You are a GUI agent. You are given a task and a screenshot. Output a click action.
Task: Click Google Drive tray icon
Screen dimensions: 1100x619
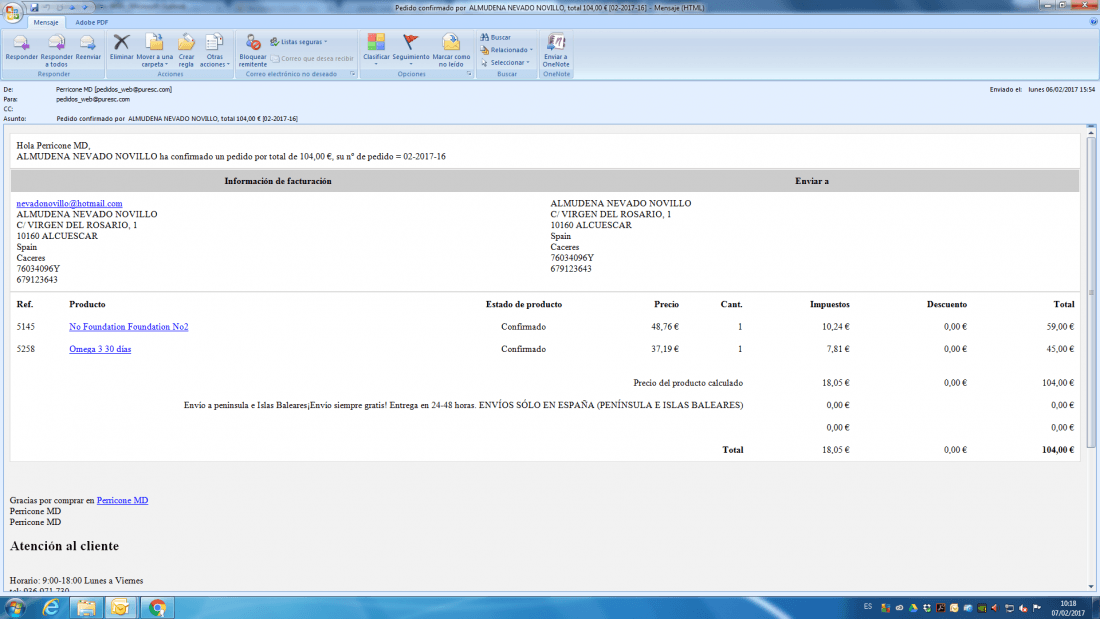tap(913, 608)
